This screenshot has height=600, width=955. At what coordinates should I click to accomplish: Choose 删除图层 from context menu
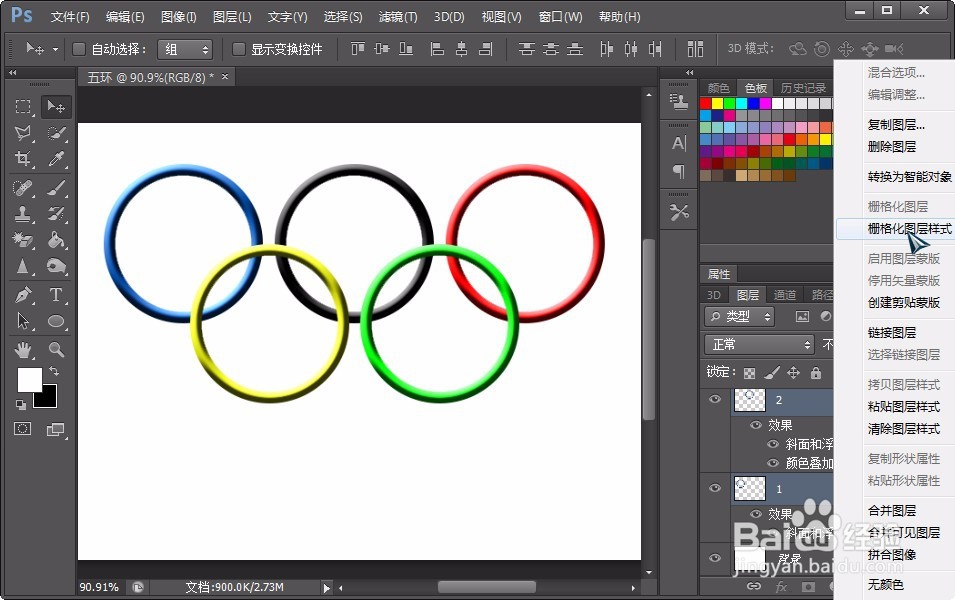(x=892, y=147)
